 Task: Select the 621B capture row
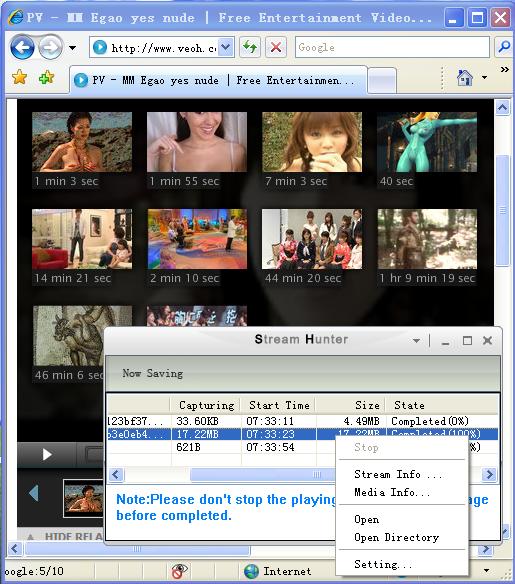pyautogui.click(x=222, y=447)
